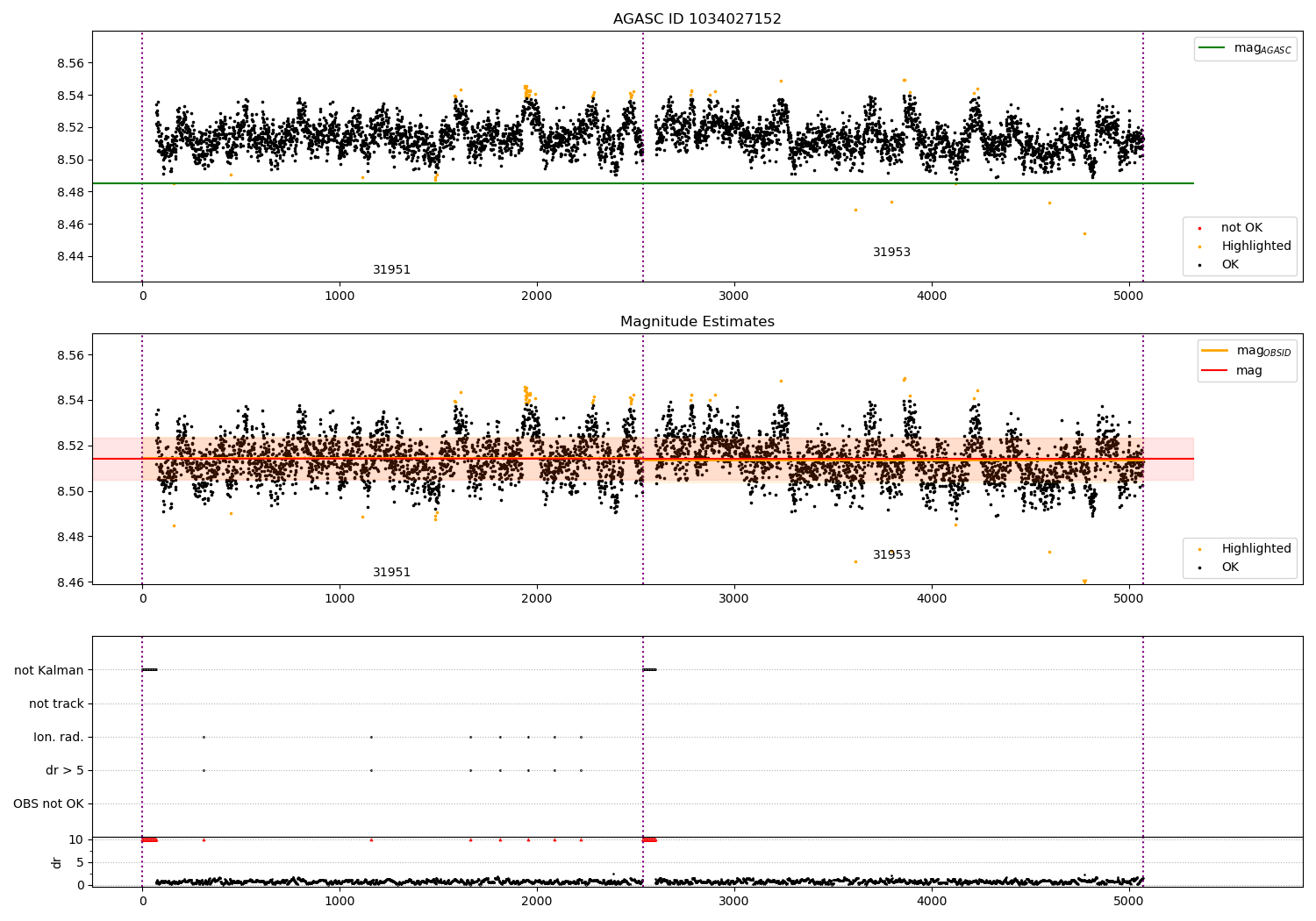Click the red marker next to 'not OK' in the legend
Screen dimensions: 1316x921
coord(1199,229)
